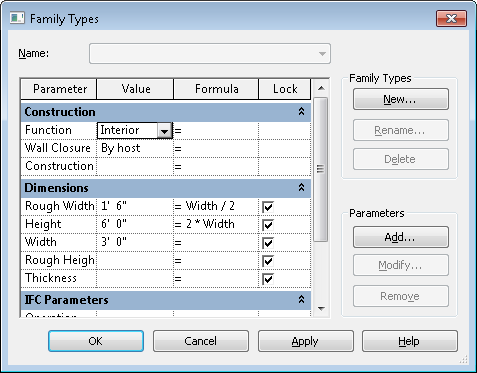This screenshot has width=477, height=373.
Task: Click the Parameter column header
Action: (x=59, y=89)
